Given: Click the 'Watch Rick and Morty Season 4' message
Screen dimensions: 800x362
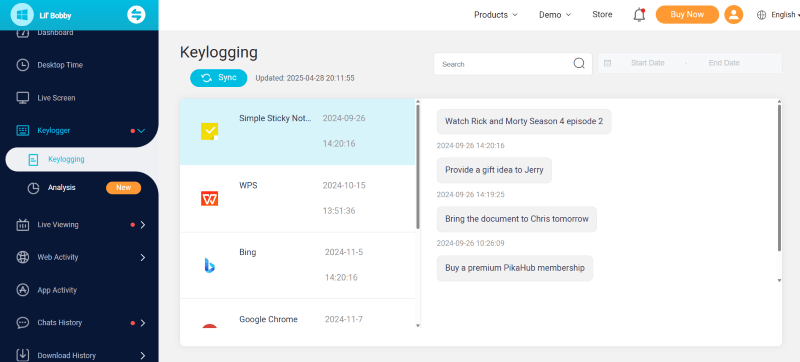Looking at the screenshot, I should click(524, 121).
